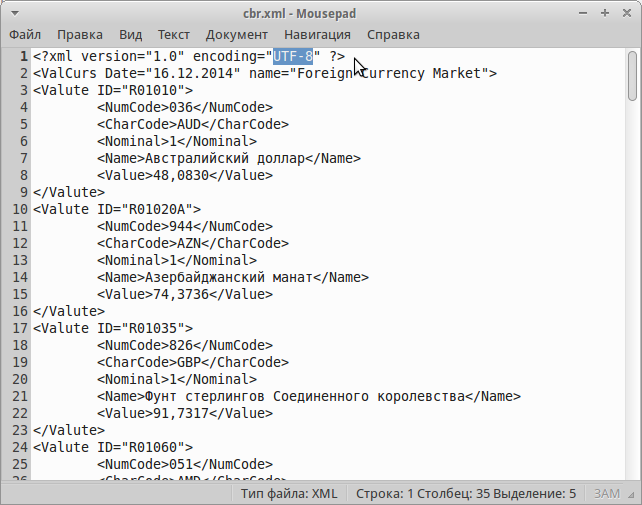Screen dimensions: 642x505
Task: Click the selected UTF-8 text
Action: click(293, 56)
